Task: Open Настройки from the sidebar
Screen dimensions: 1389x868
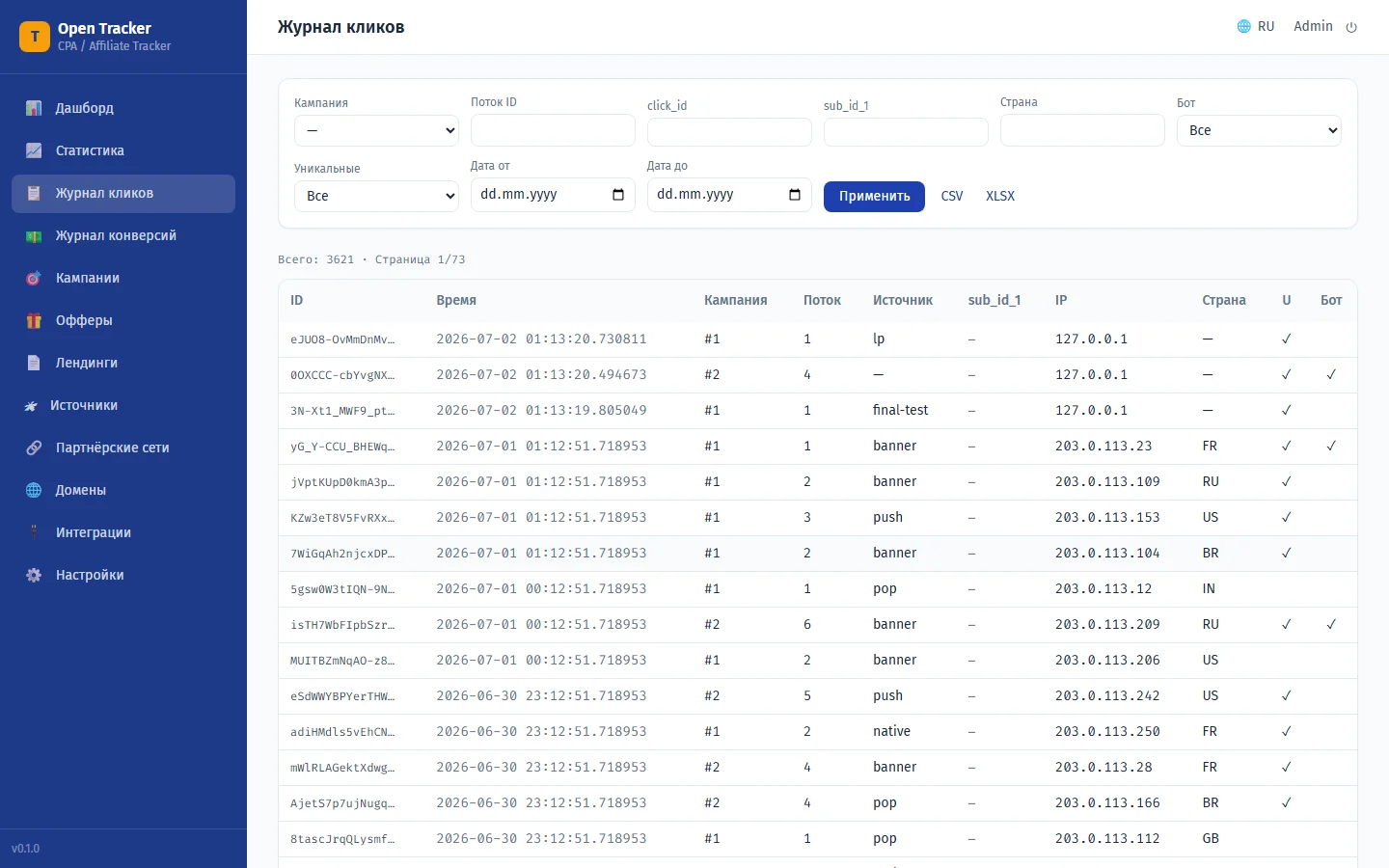Action: [123, 575]
